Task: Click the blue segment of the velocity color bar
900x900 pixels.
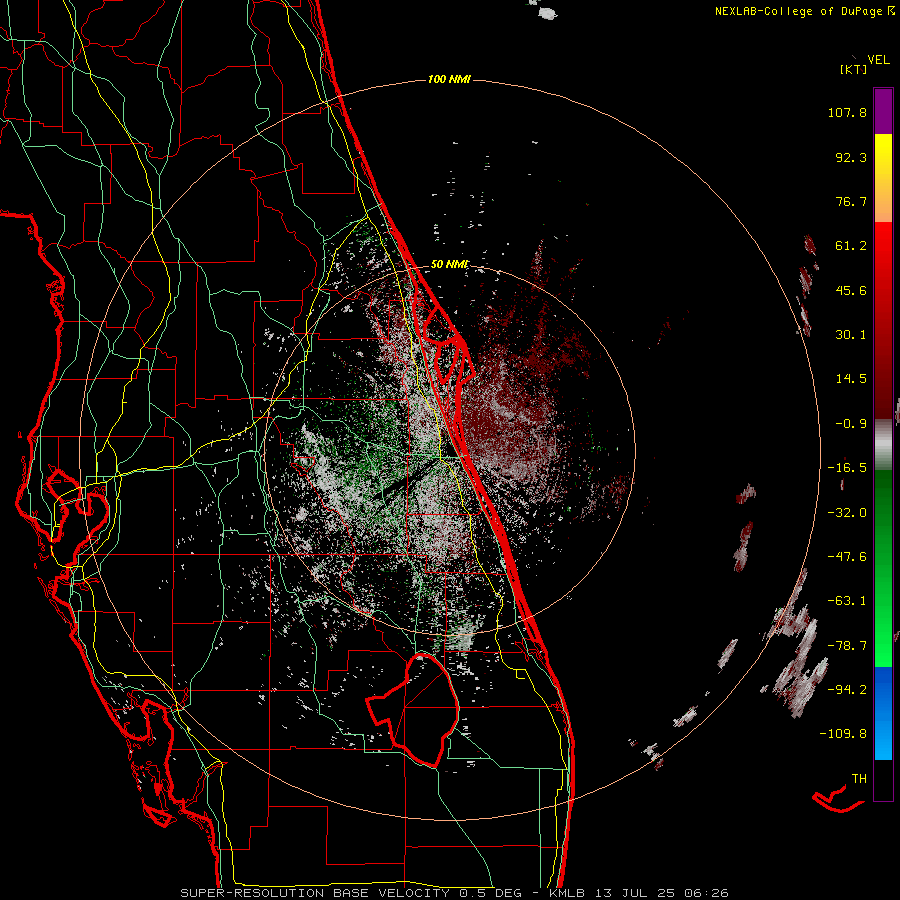Action: pyautogui.click(x=883, y=713)
